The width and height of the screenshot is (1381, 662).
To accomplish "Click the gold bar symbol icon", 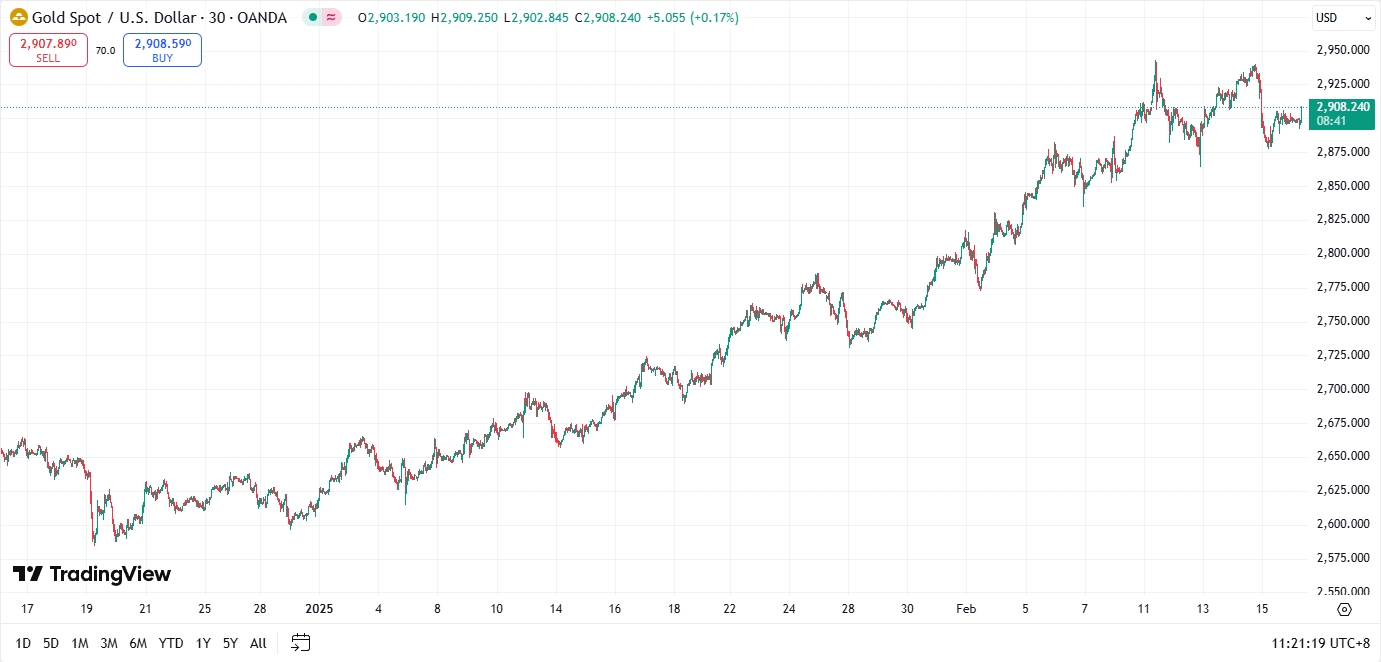I will [18, 17].
